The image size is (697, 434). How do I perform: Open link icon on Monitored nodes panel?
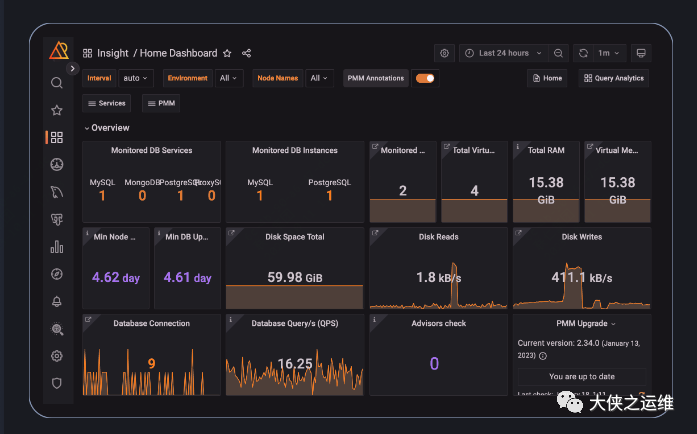[x=375, y=146]
